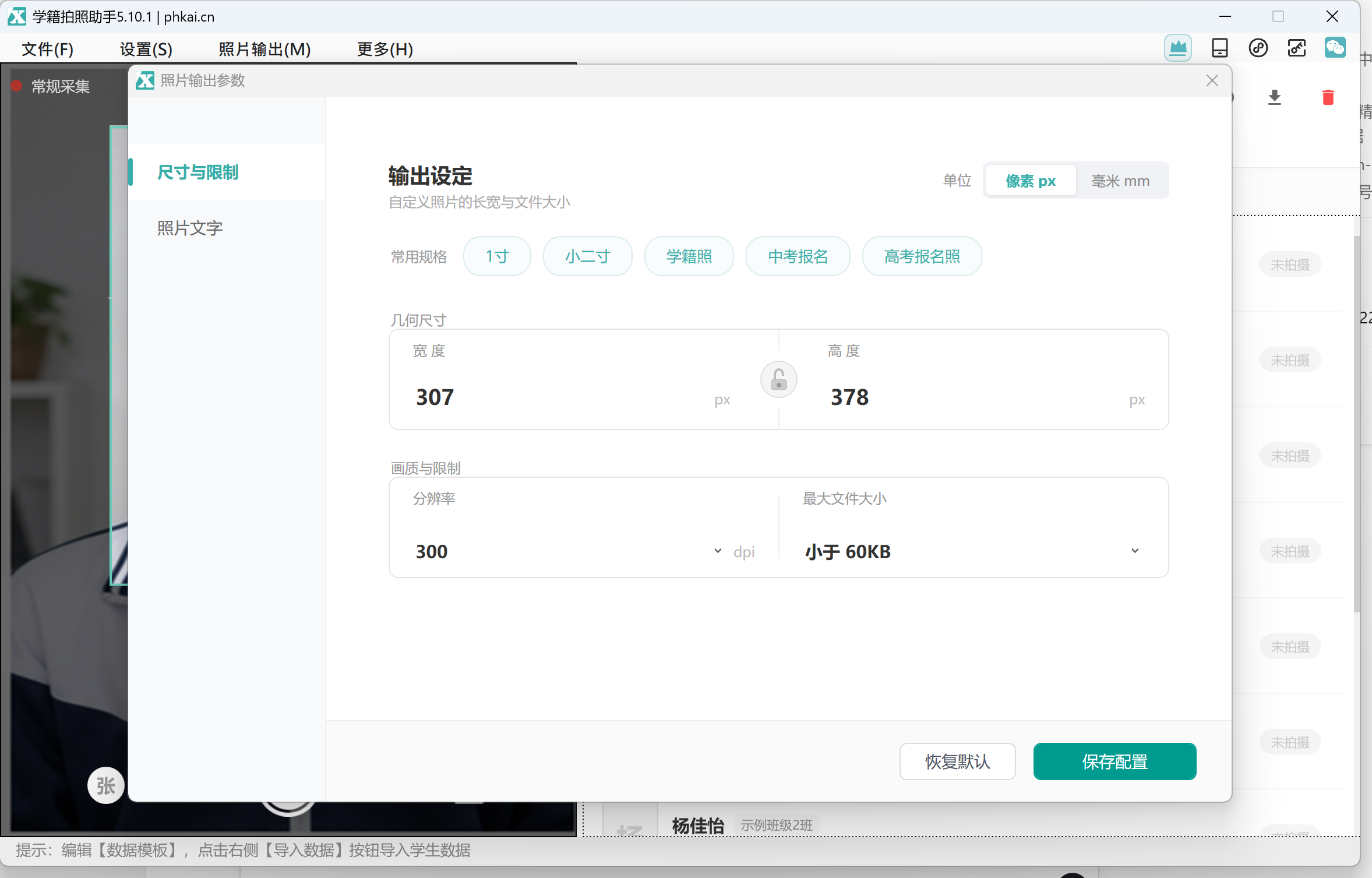Switch unit to 毫米 mm
This screenshot has width=1372, height=878.
[1120, 181]
